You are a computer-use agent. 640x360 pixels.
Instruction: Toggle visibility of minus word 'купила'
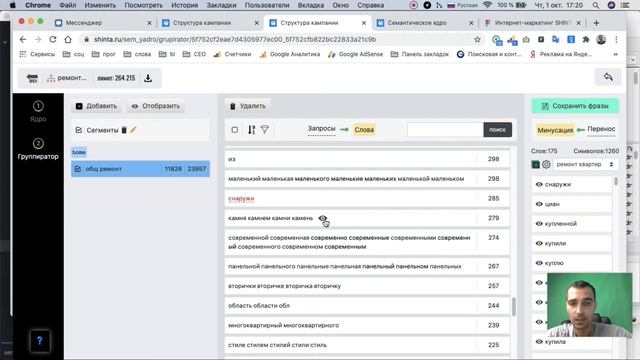539,342
